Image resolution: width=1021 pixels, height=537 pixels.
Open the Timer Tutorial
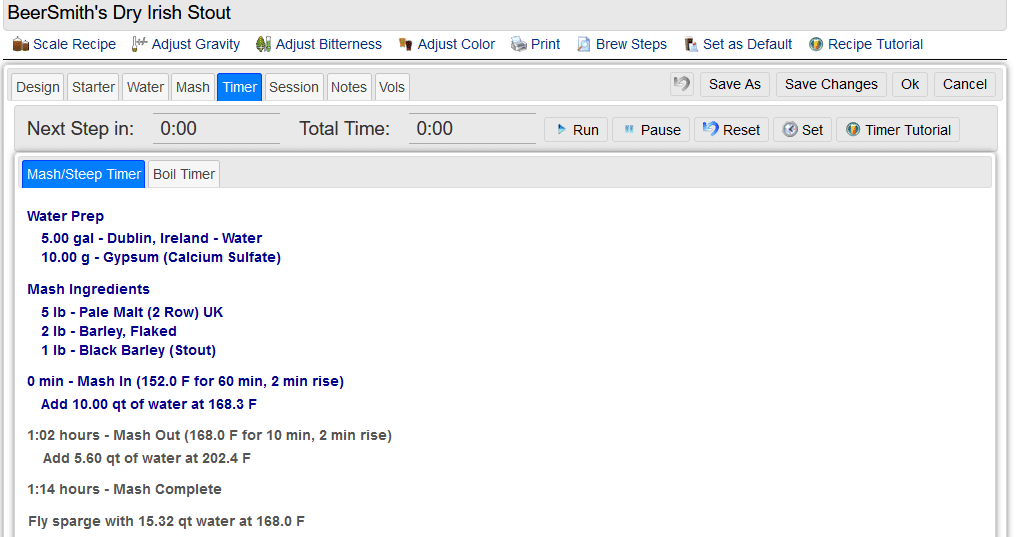point(898,130)
